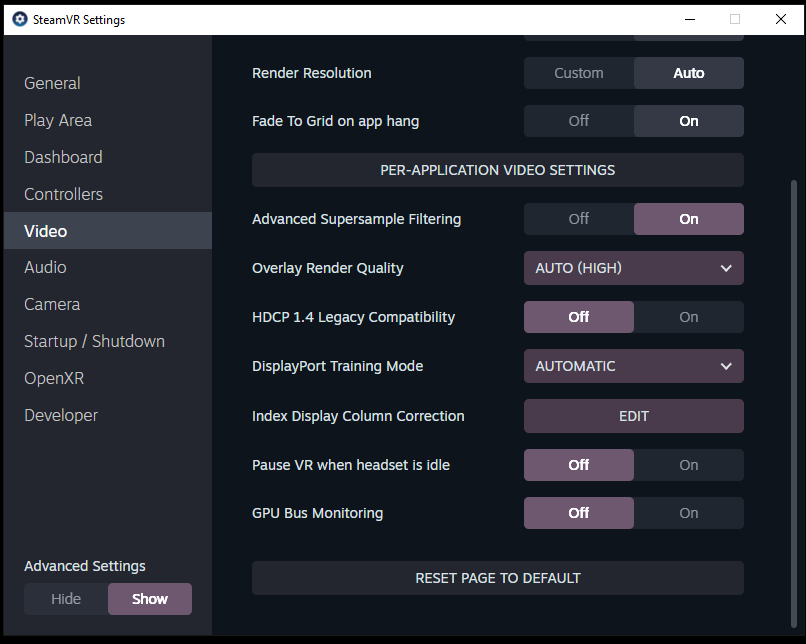This screenshot has width=806, height=644.
Task: Turn off GPU Bus Monitoring
Action: (x=579, y=513)
